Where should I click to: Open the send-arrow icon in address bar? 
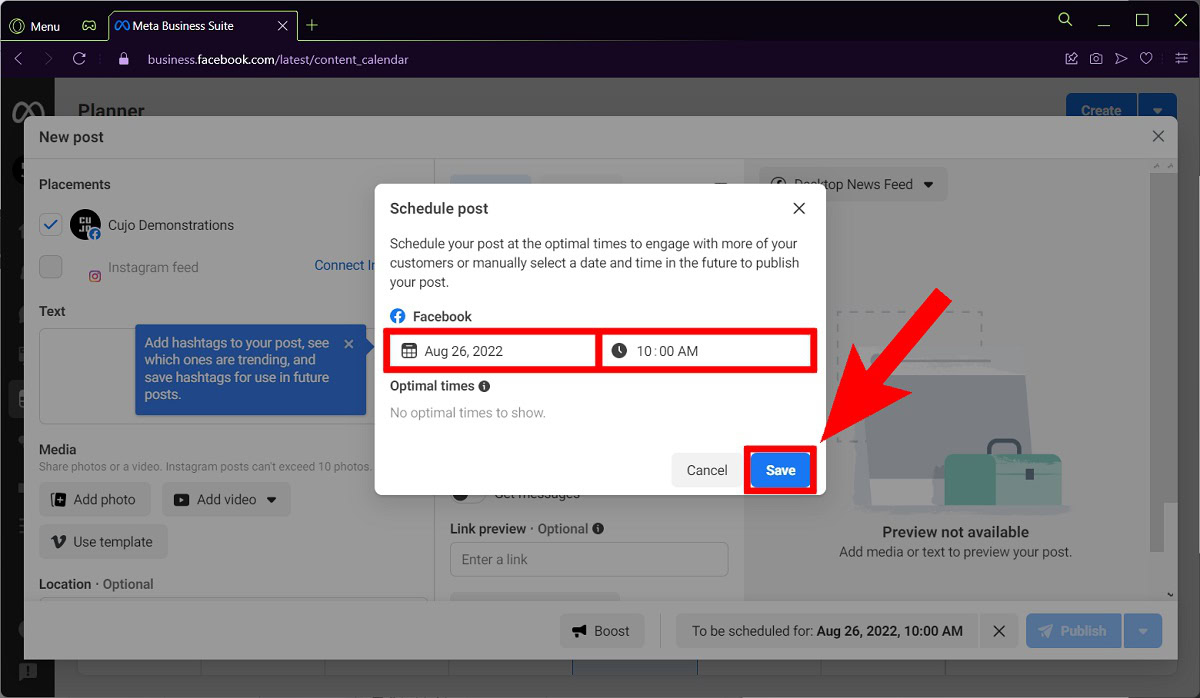click(1121, 59)
